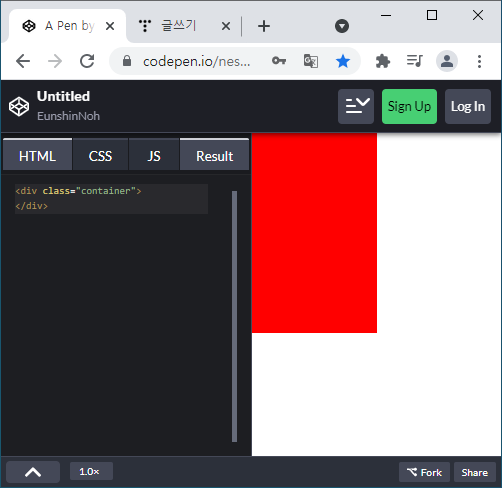Click the blue bookmark star
502x488 pixels.
point(343,61)
